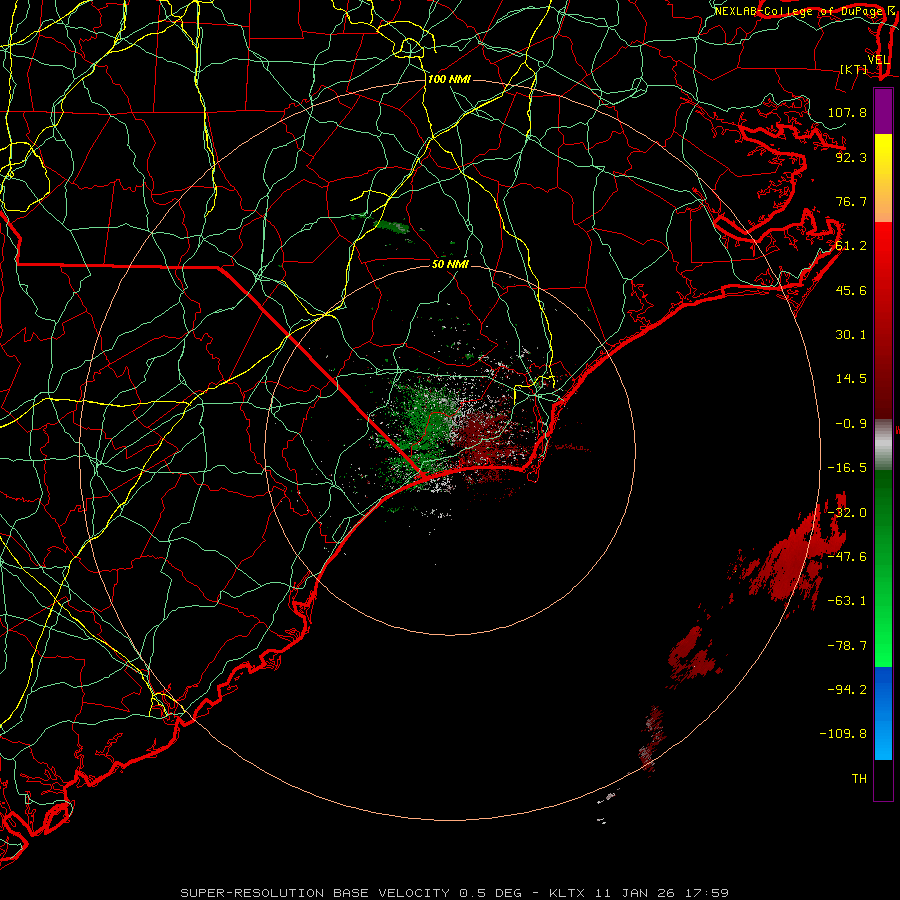Pick the blue segment of the velocity scale
900x900 pixels.
tap(883, 713)
